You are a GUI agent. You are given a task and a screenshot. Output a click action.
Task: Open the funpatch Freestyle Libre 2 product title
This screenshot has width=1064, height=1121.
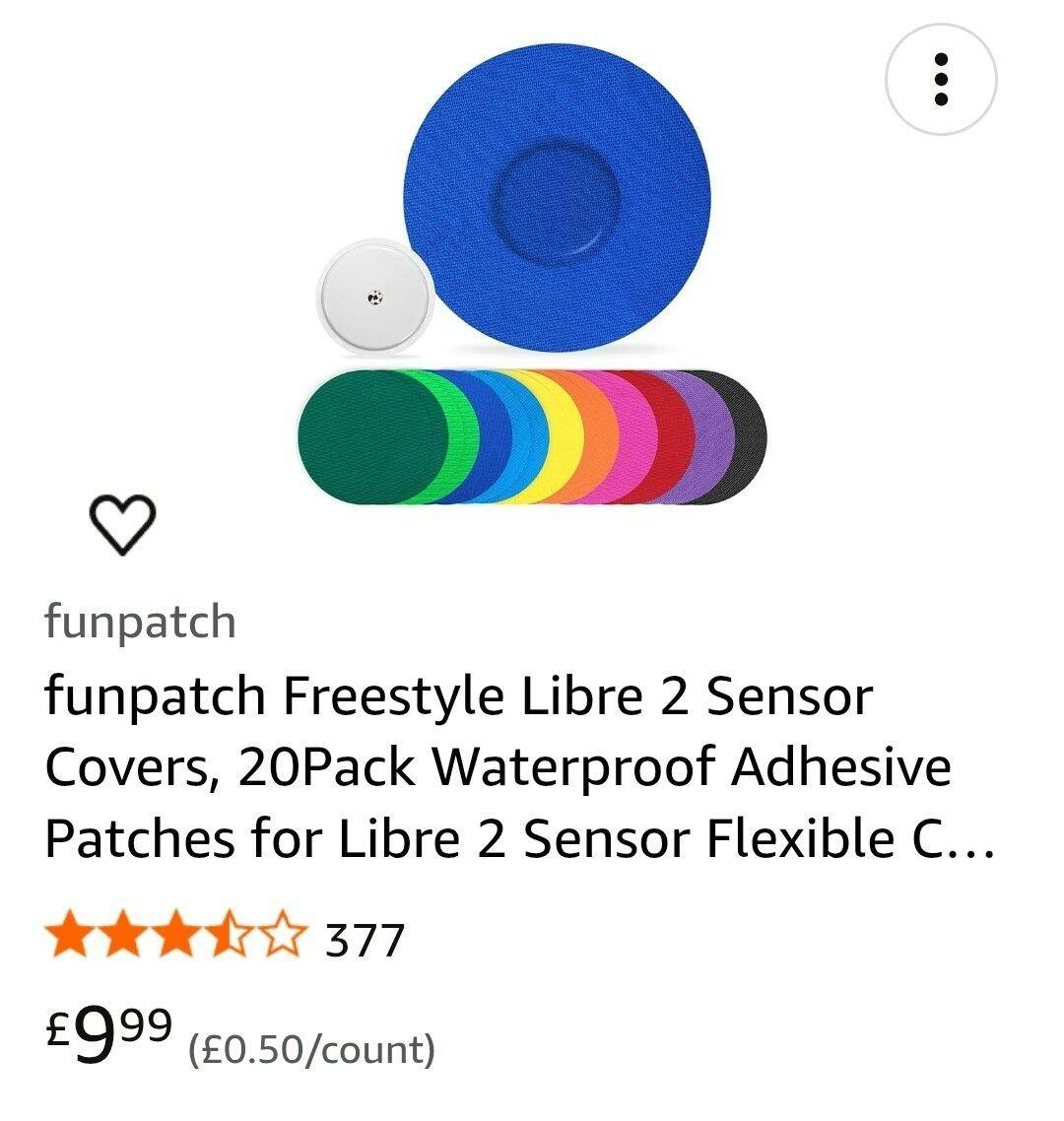tap(518, 766)
